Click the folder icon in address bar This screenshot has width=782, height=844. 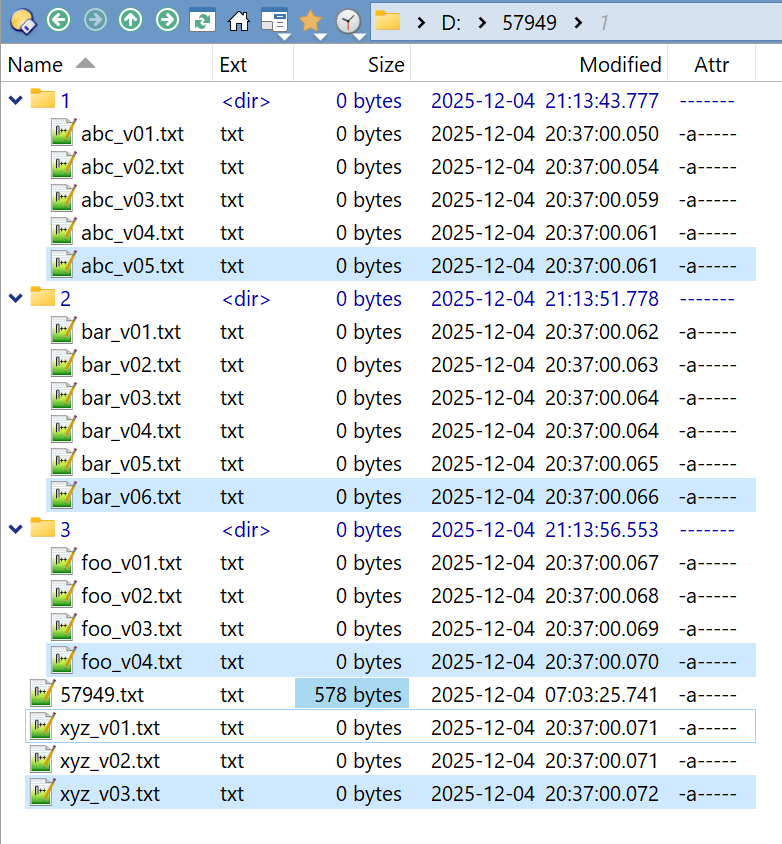point(388,21)
